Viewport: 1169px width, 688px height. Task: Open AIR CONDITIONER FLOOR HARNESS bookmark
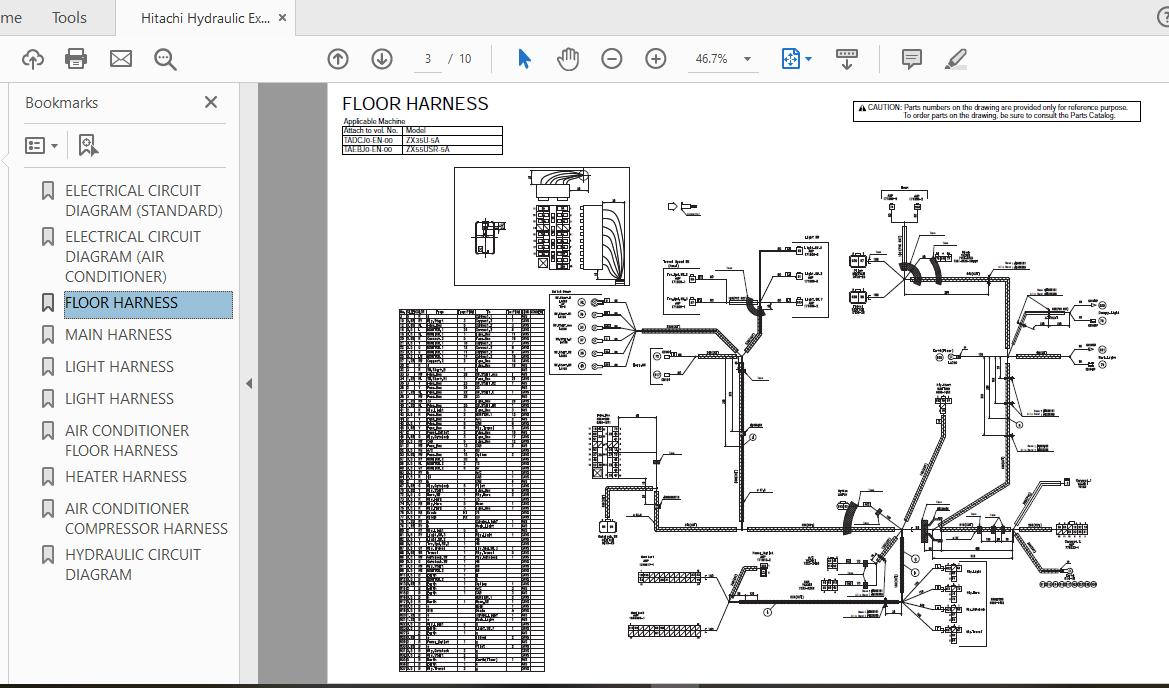127,441
